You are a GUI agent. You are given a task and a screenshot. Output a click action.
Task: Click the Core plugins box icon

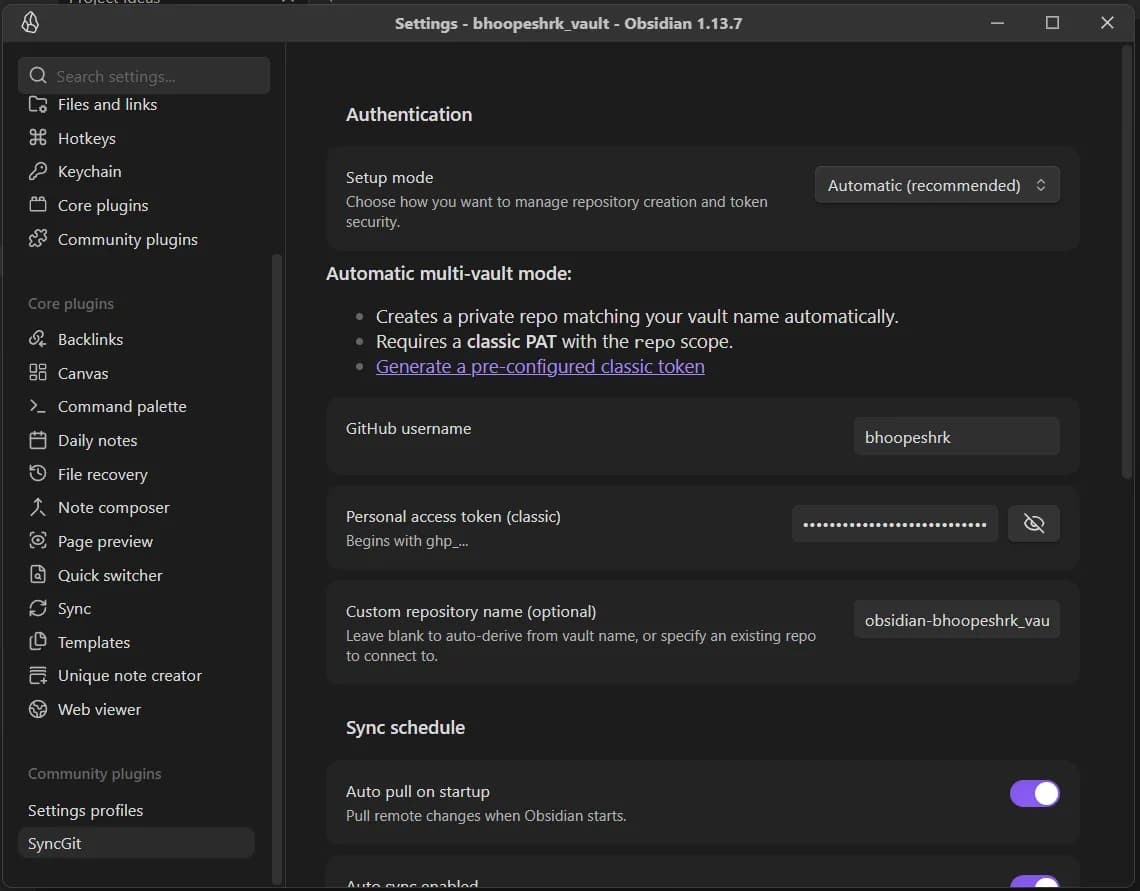click(x=38, y=204)
